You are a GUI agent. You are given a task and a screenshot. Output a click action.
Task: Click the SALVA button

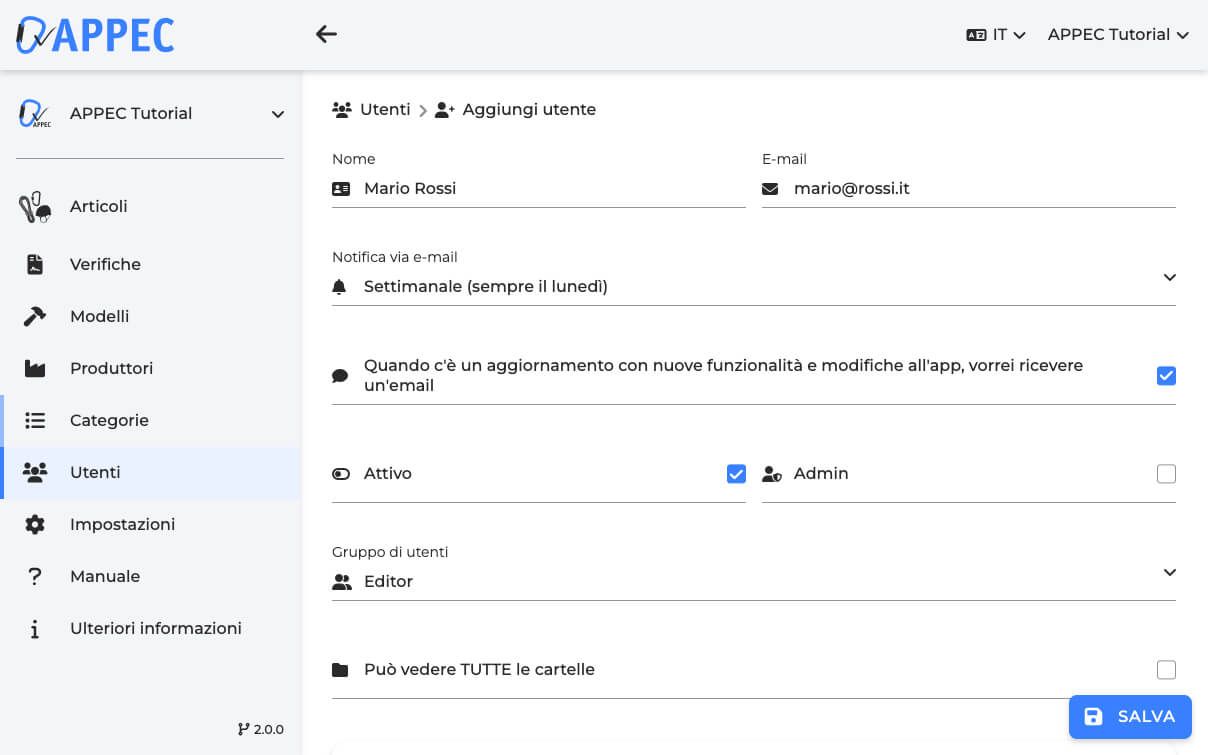1130,716
